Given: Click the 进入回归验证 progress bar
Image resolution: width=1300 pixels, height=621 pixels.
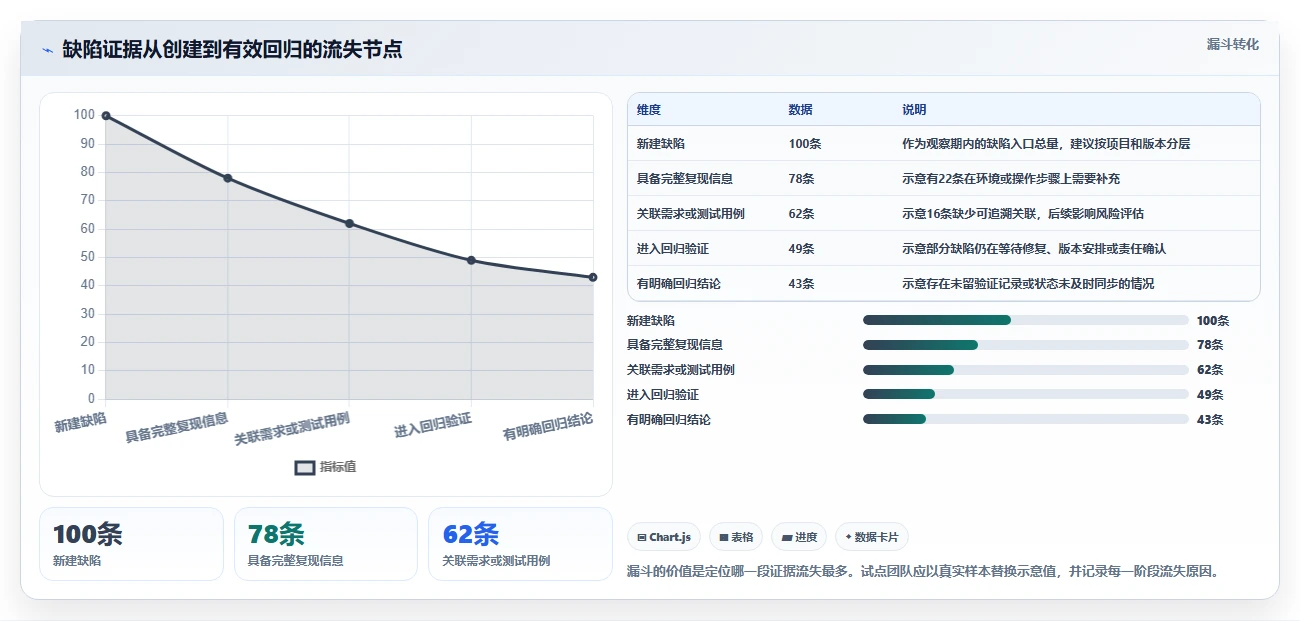Looking at the screenshot, I should pyautogui.click(x=1025, y=395).
